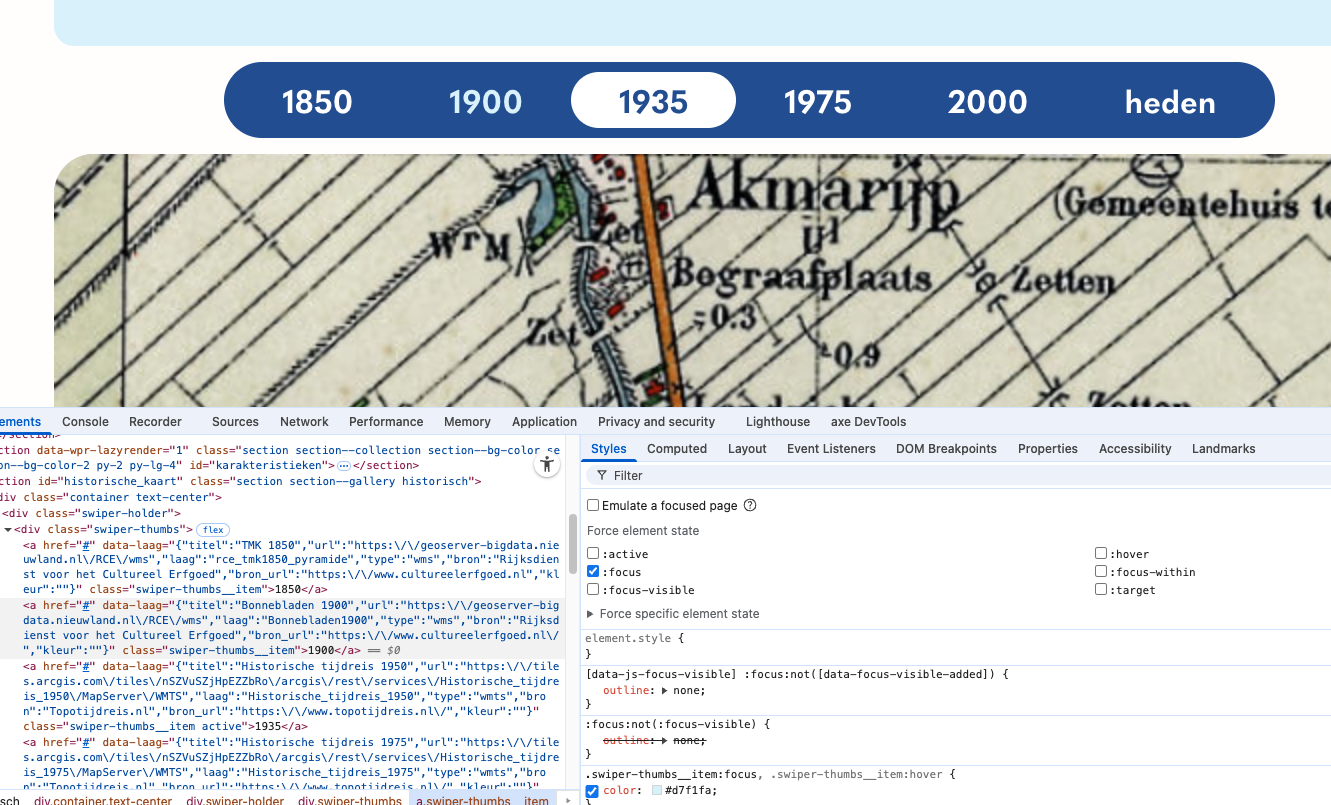Switch to the Sources tab
The width and height of the screenshot is (1331, 805).
[x=235, y=422]
